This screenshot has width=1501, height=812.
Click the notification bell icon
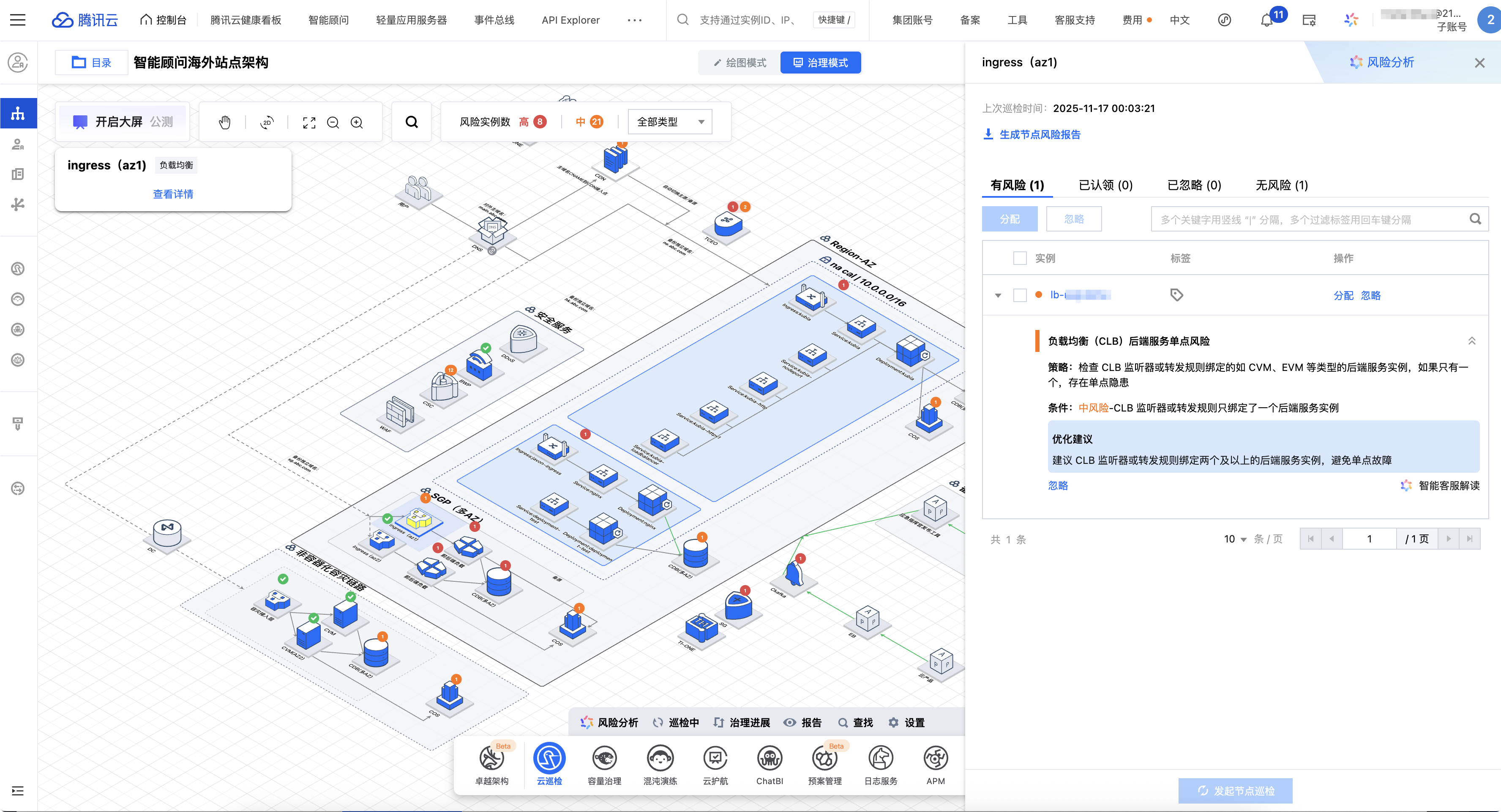pos(1266,20)
